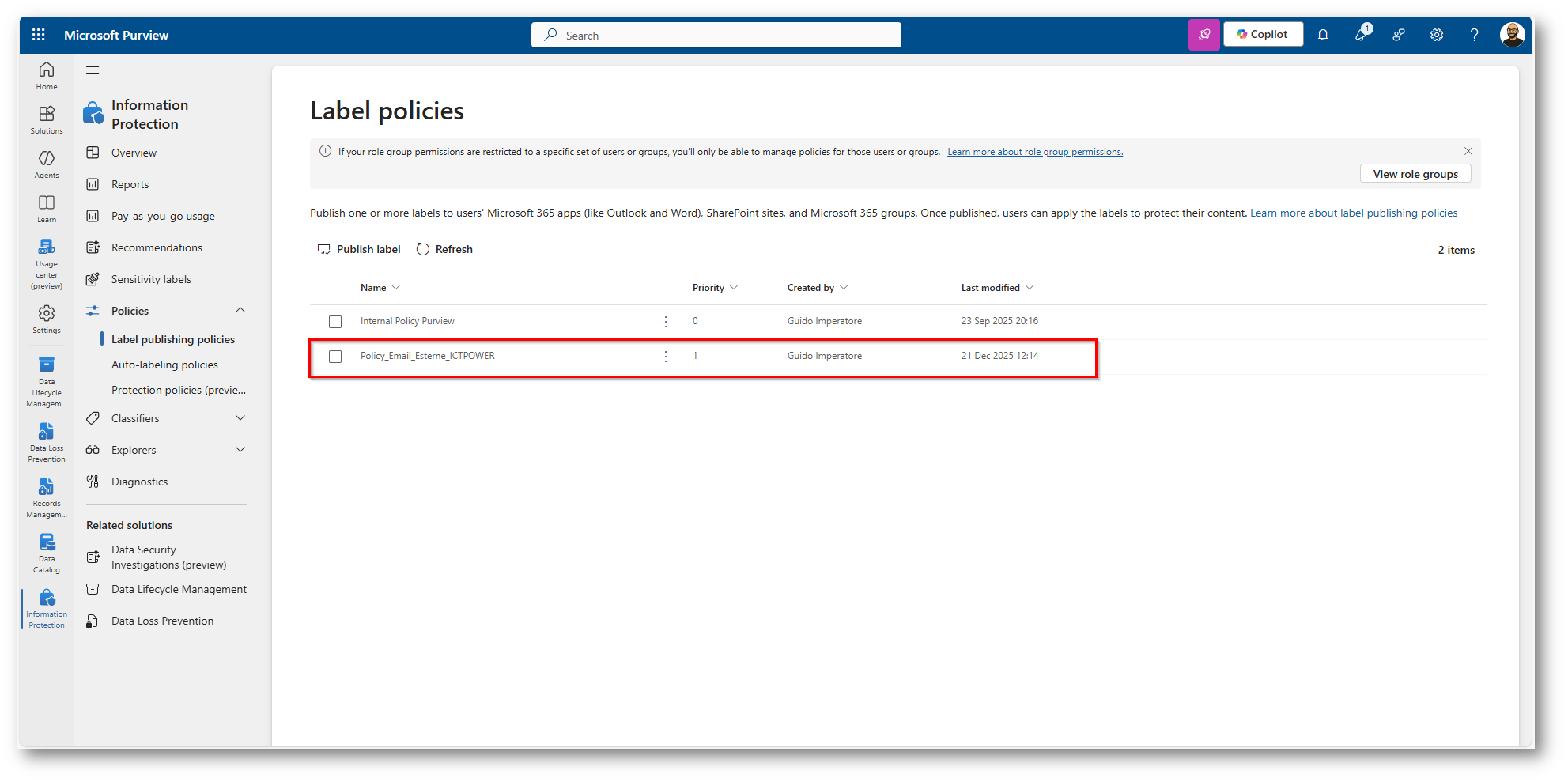Click View role groups button
The width and height of the screenshot is (1568, 782).
tap(1415, 174)
